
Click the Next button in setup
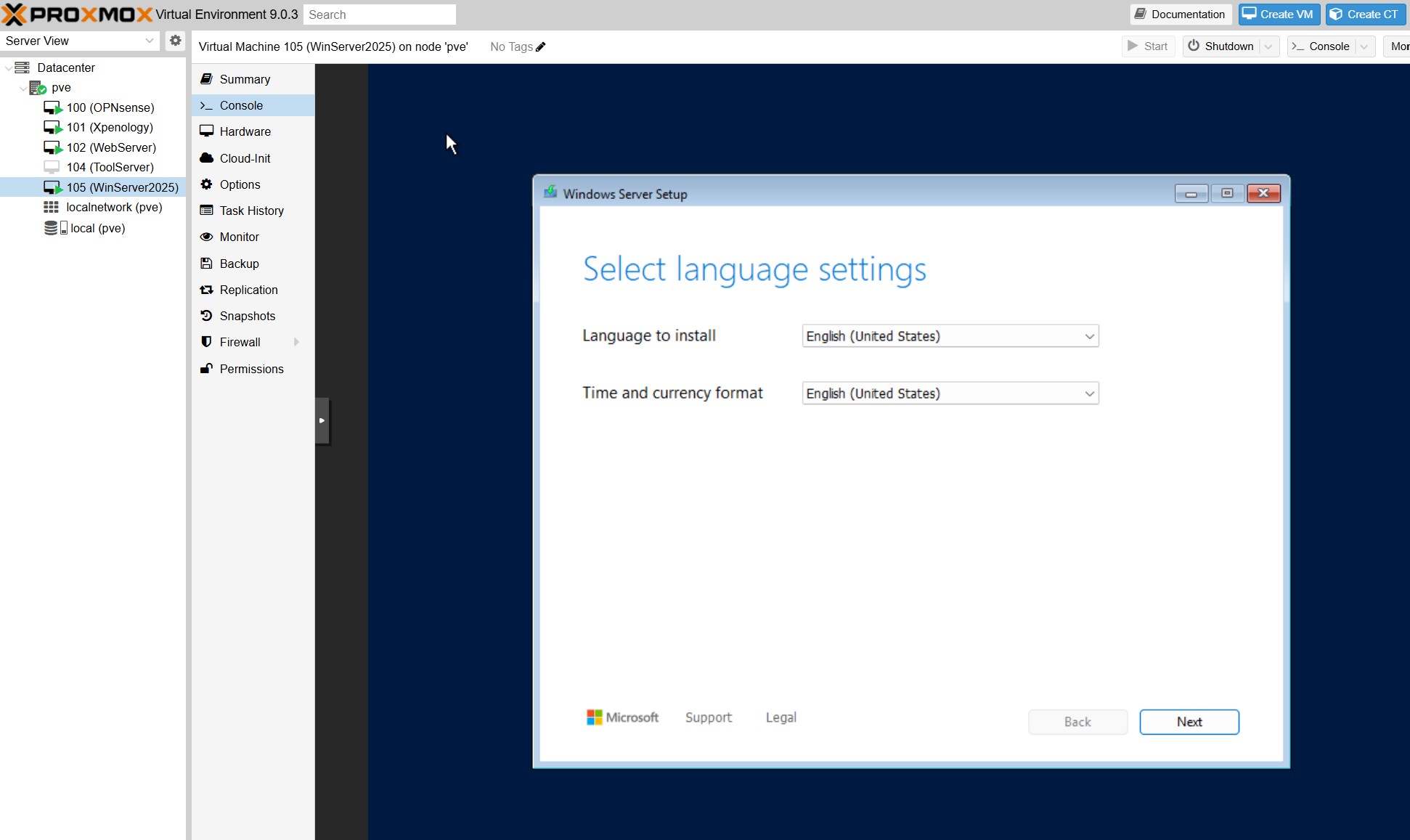[x=1189, y=722]
